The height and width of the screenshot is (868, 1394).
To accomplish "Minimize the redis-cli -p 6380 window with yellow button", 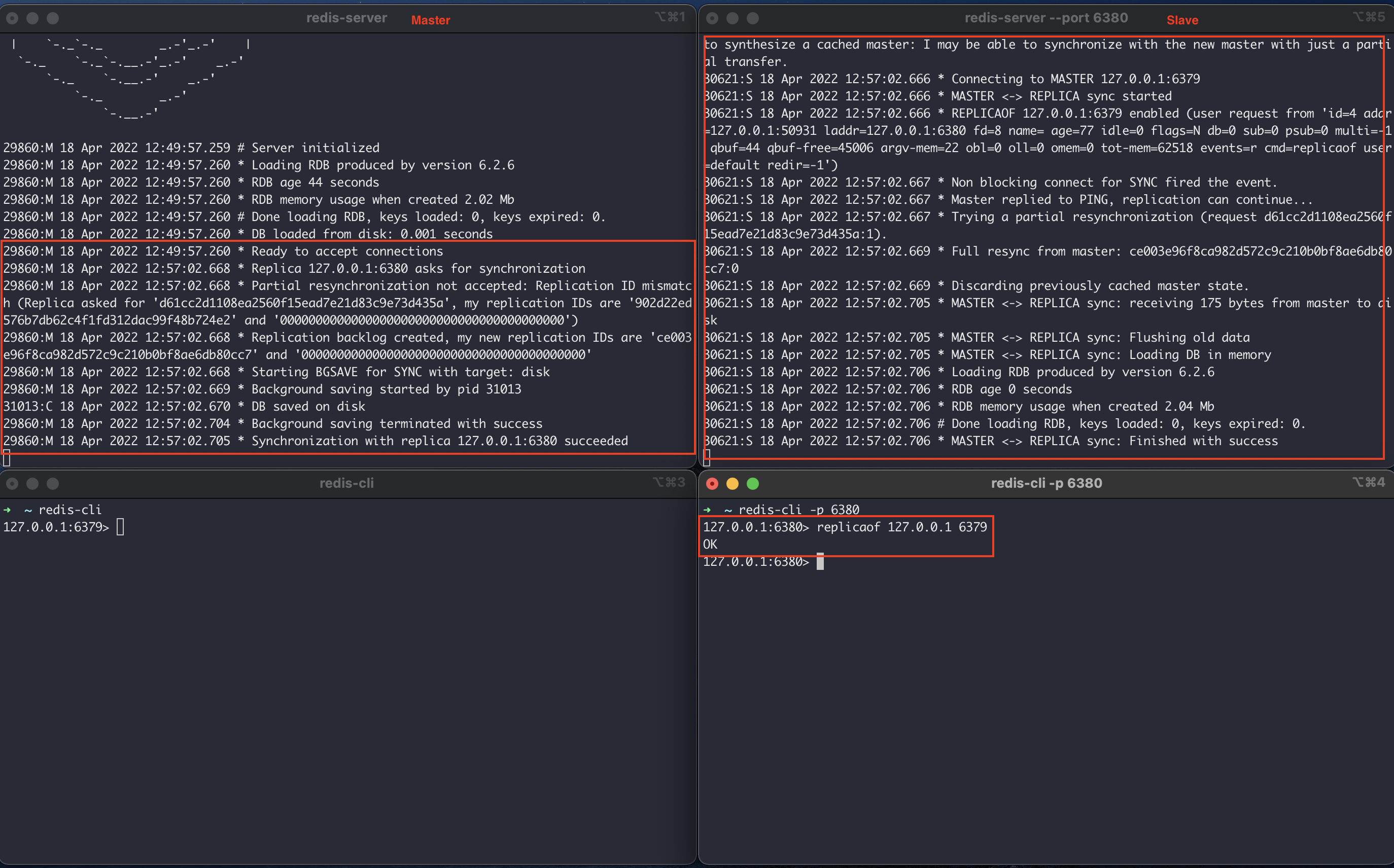I will coord(733,484).
